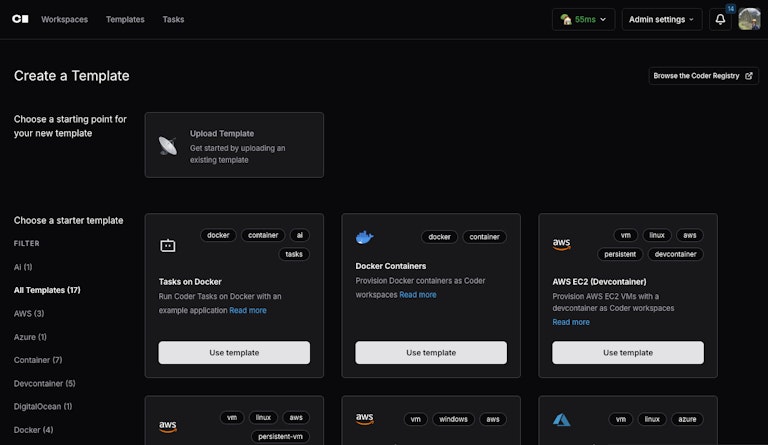Click the 'Docker Containers' card title
This screenshot has height=445, width=768.
point(391,266)
